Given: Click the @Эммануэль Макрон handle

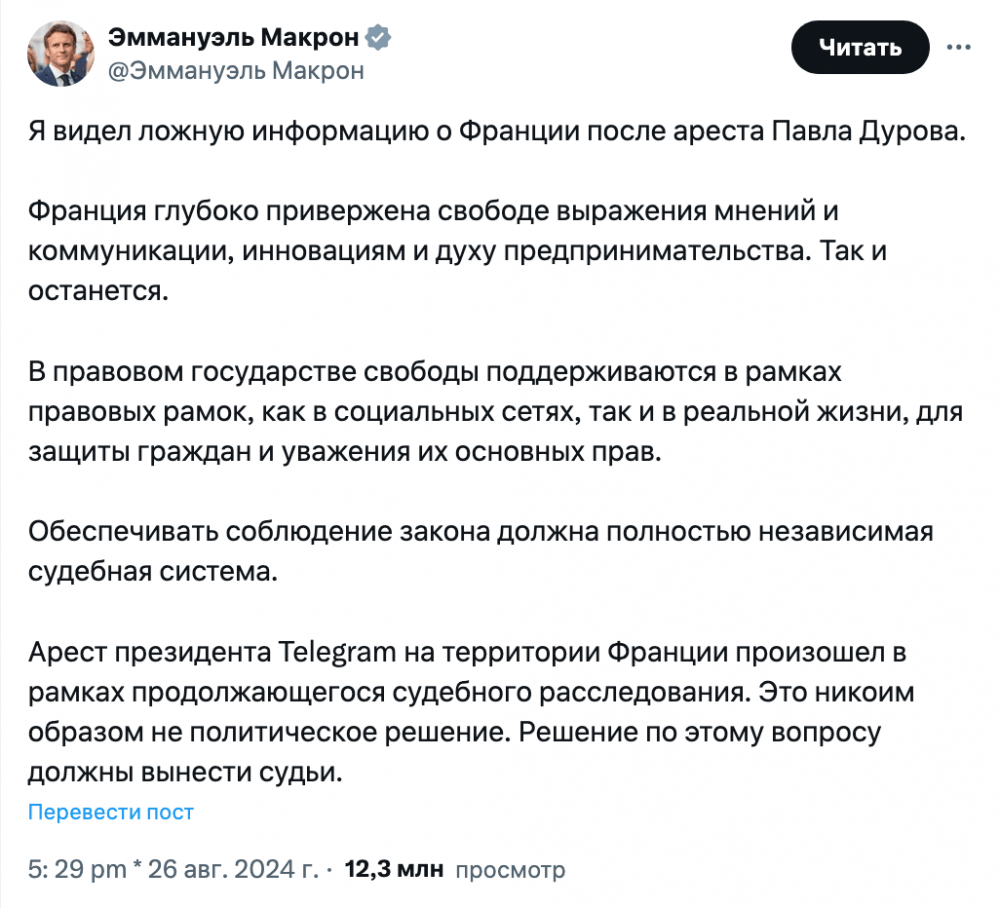Looking at the screenshot, I should pos(236,71).
